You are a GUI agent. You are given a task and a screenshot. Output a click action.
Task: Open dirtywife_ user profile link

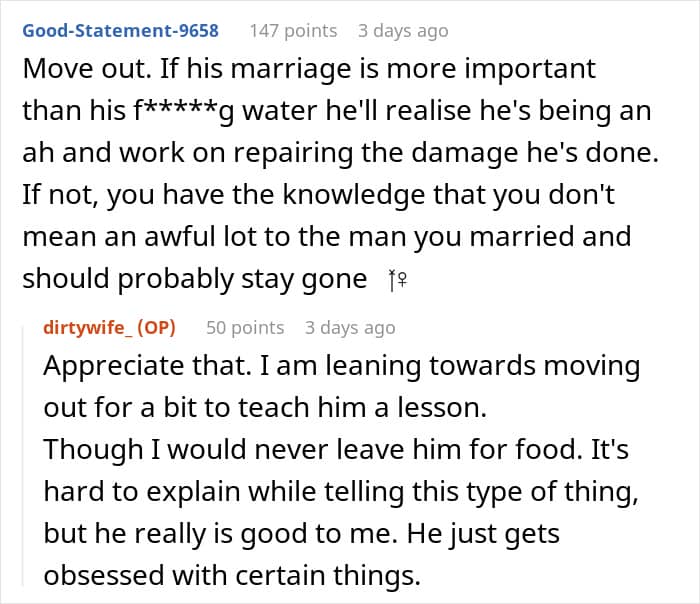click(x=88, y=328)
